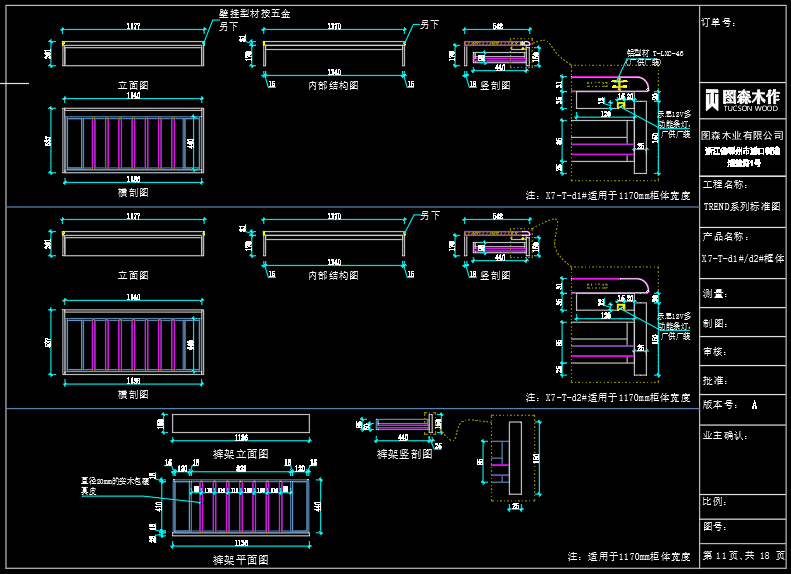
Task: Select the 订单号 field in title block
Action: pyautogui.click(x=718, y=21)
